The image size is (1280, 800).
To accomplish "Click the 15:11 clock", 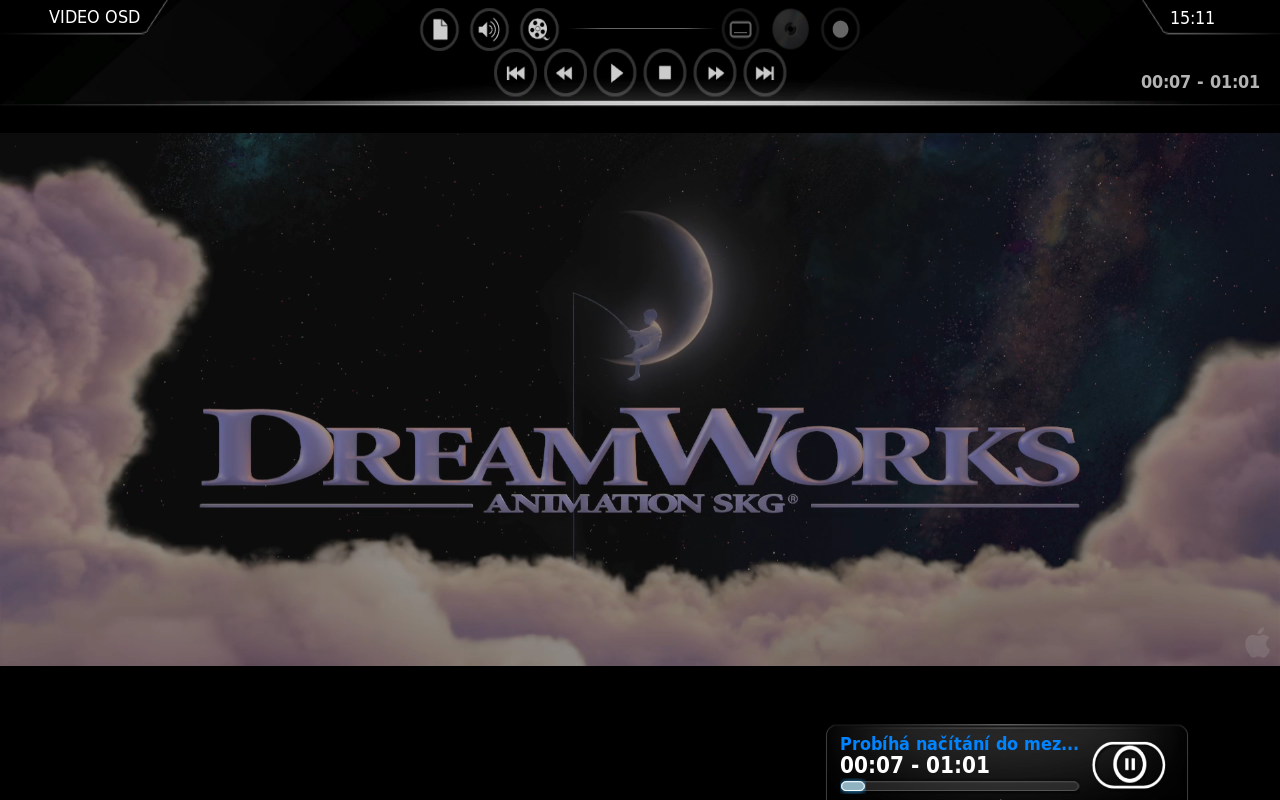I will pyautogui.click(x=1192, y=18).
